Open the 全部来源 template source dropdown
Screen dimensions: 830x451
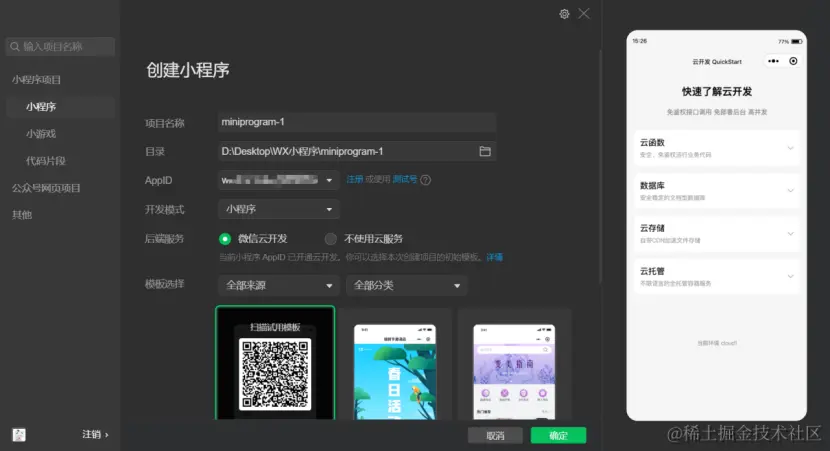[278, 286]
